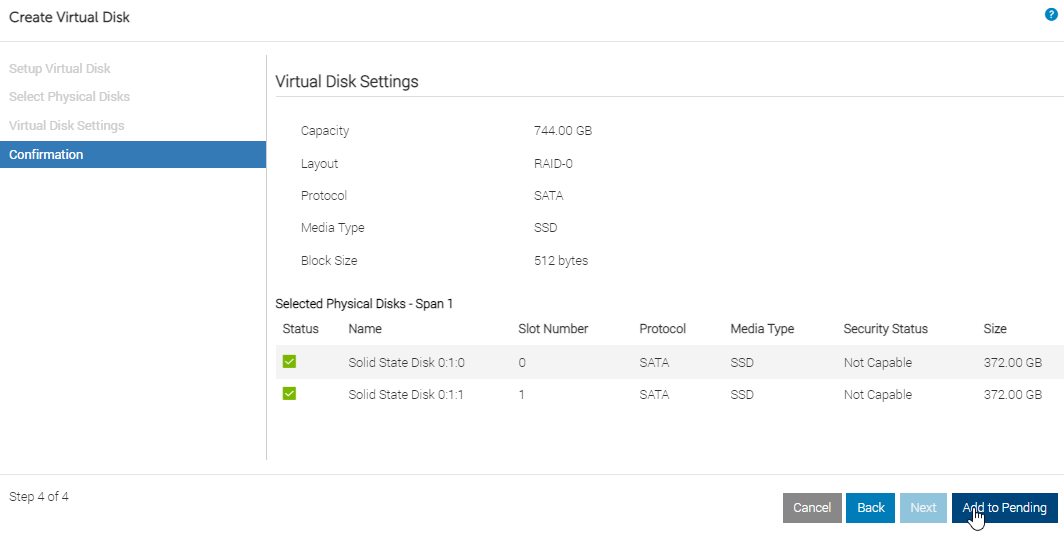Select the Solid State Disk 0:1:1 row name

[406, 395]
